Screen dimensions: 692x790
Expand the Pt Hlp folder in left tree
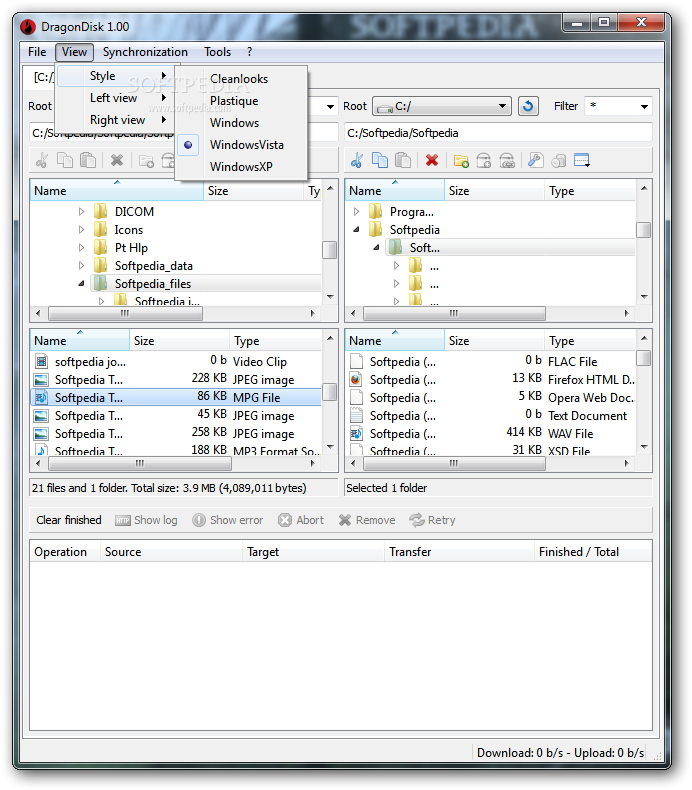tap(82, 247)
